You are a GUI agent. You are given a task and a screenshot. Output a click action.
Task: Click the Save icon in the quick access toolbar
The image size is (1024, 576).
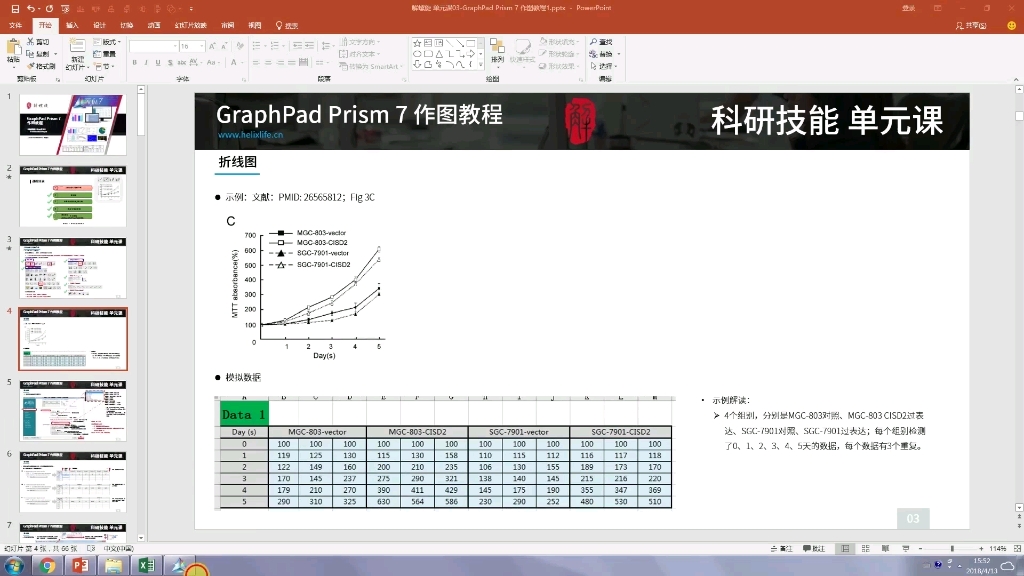15,8
